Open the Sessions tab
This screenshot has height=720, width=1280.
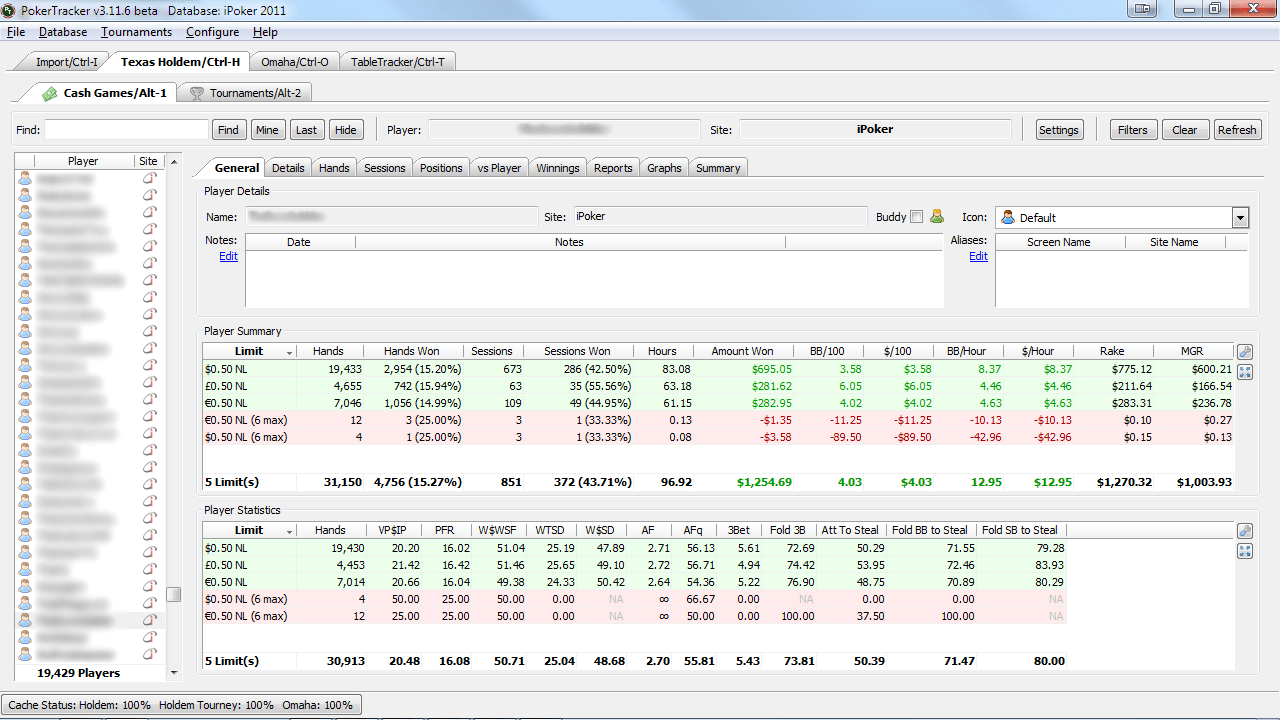[x=385, y=168]
